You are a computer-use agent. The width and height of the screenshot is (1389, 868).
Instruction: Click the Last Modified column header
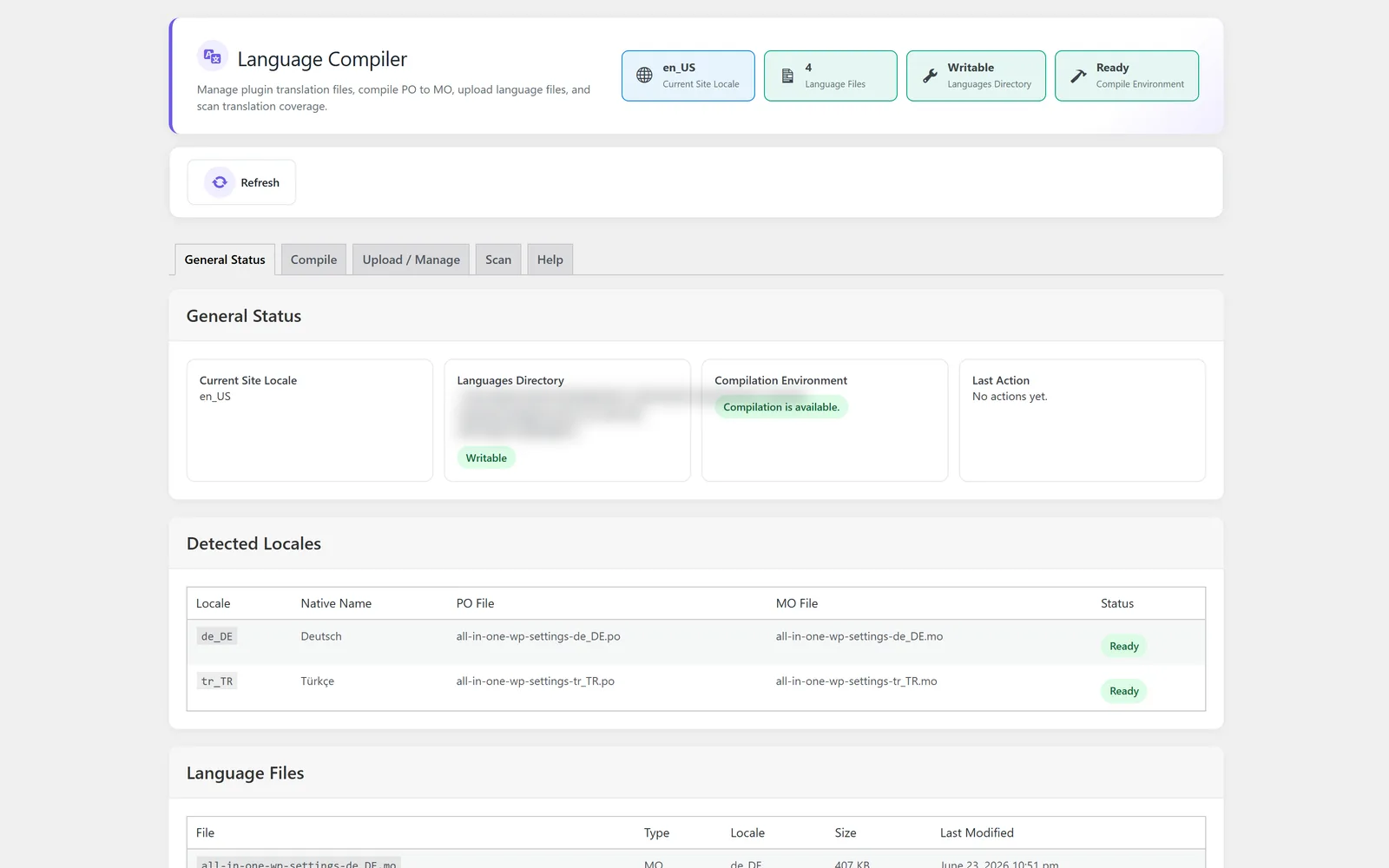click(x=977, y=832)
